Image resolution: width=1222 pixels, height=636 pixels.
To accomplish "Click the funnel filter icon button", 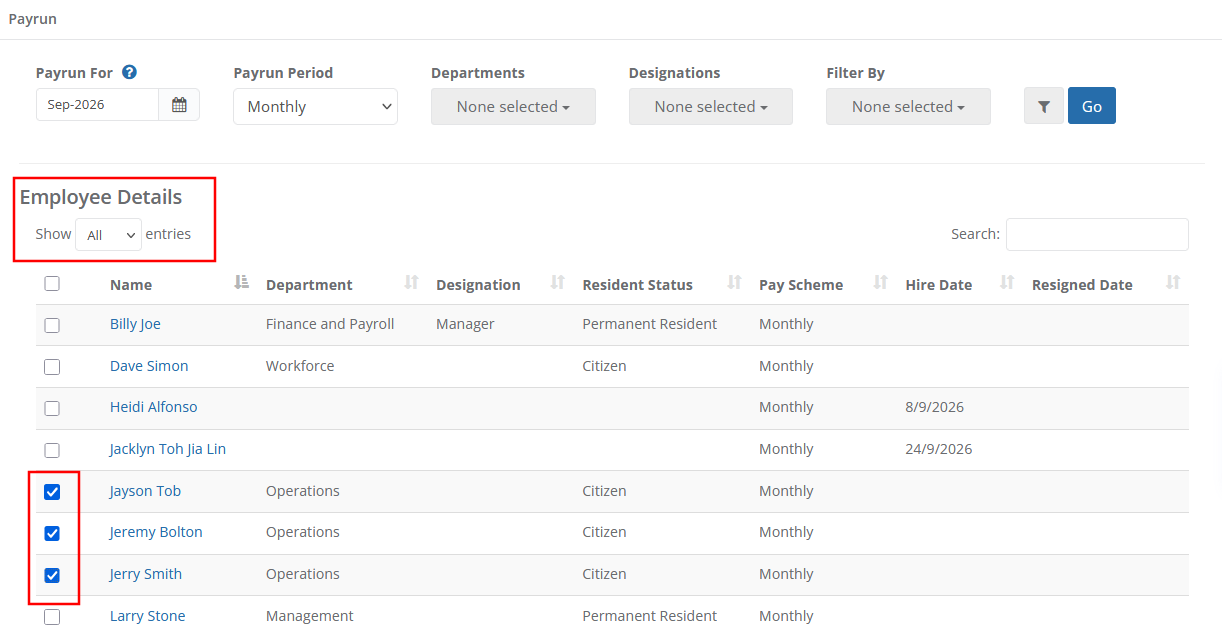I will (x=1044, y=106).
